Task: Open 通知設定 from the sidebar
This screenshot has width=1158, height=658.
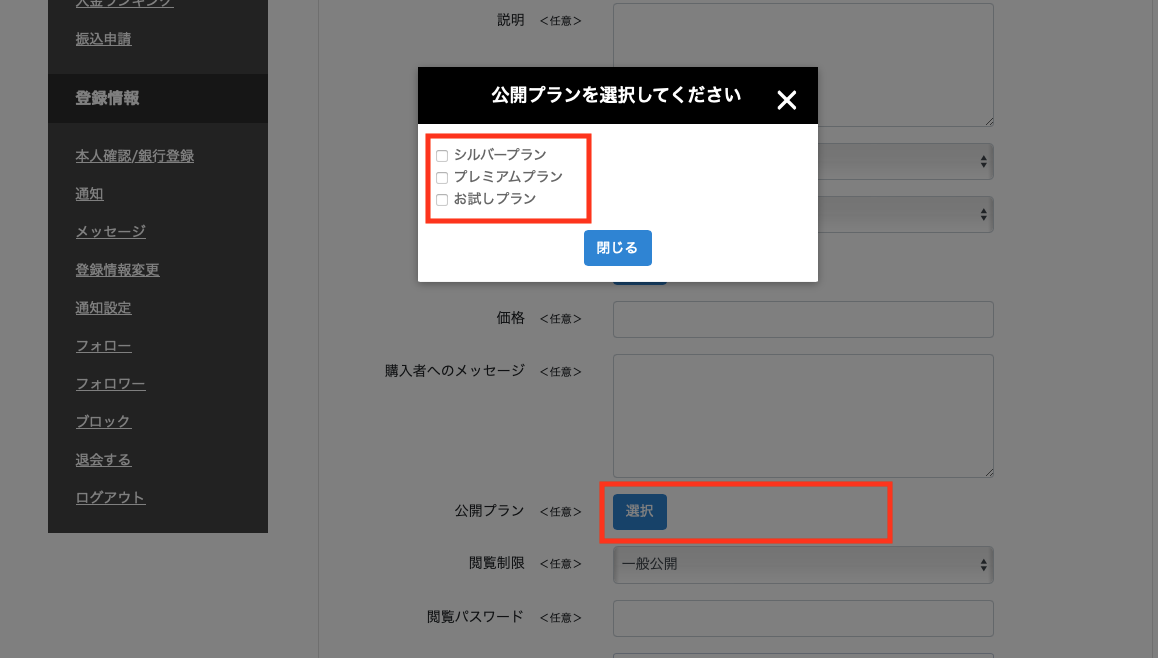Action: [x=103, y=308]
